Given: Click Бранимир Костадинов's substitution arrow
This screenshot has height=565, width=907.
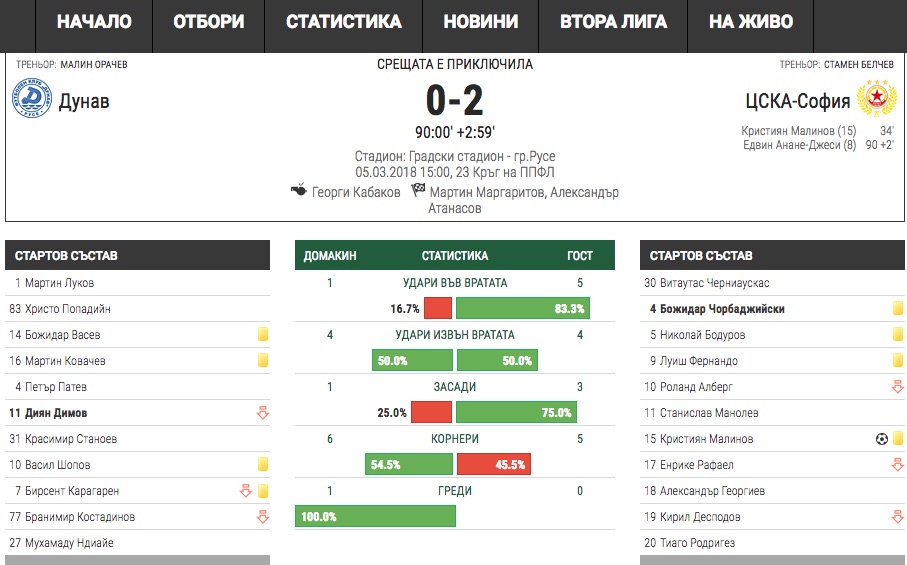Looking at the screenshot, I should (x=263, y=516).
